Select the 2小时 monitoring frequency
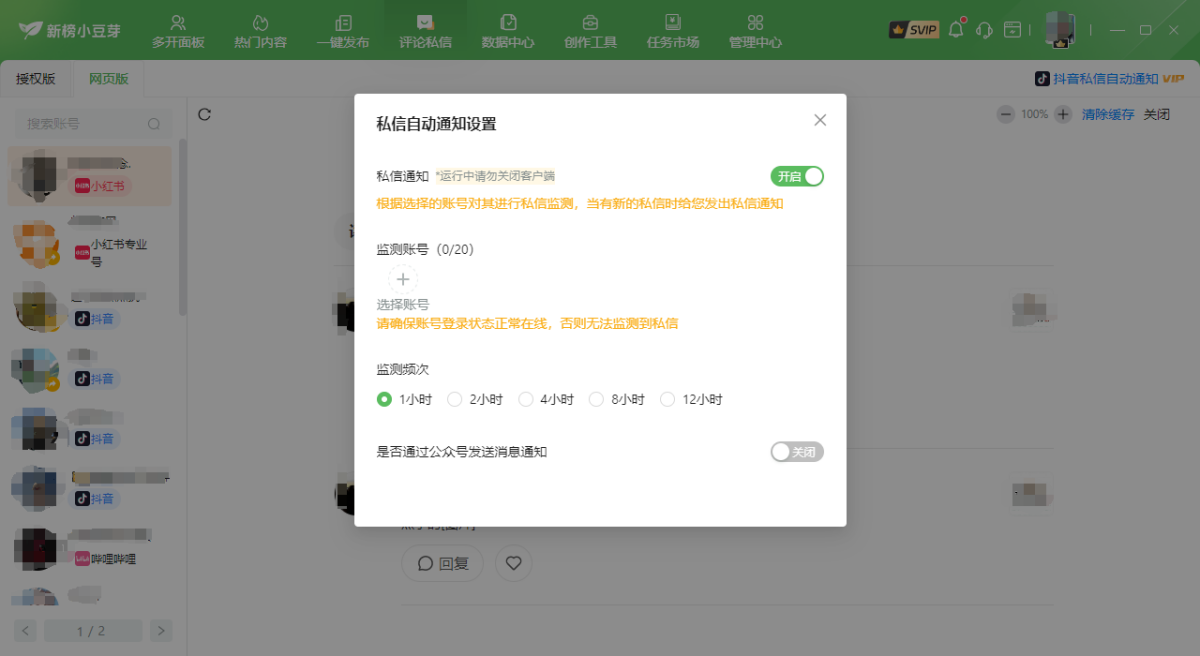Viewport: 1200px width, 656px height. tap(455, 399)
